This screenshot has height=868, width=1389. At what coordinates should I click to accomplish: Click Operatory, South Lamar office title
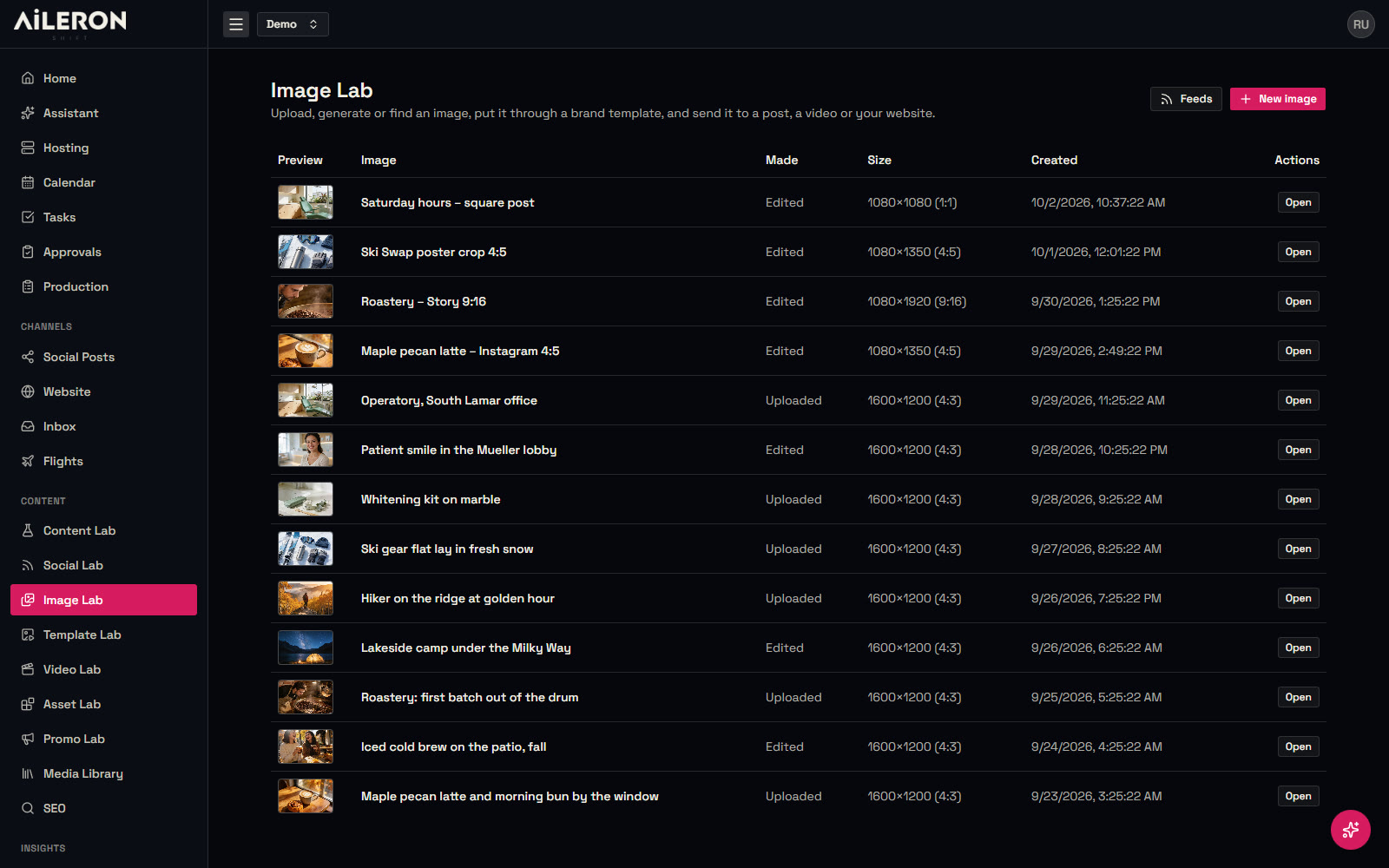tap(449, 400)
